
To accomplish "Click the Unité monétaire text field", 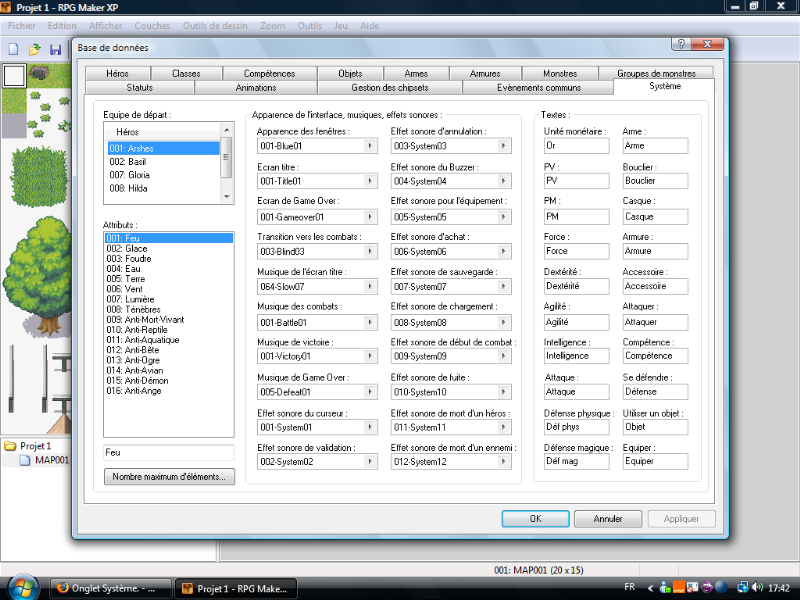I will 576,146.
